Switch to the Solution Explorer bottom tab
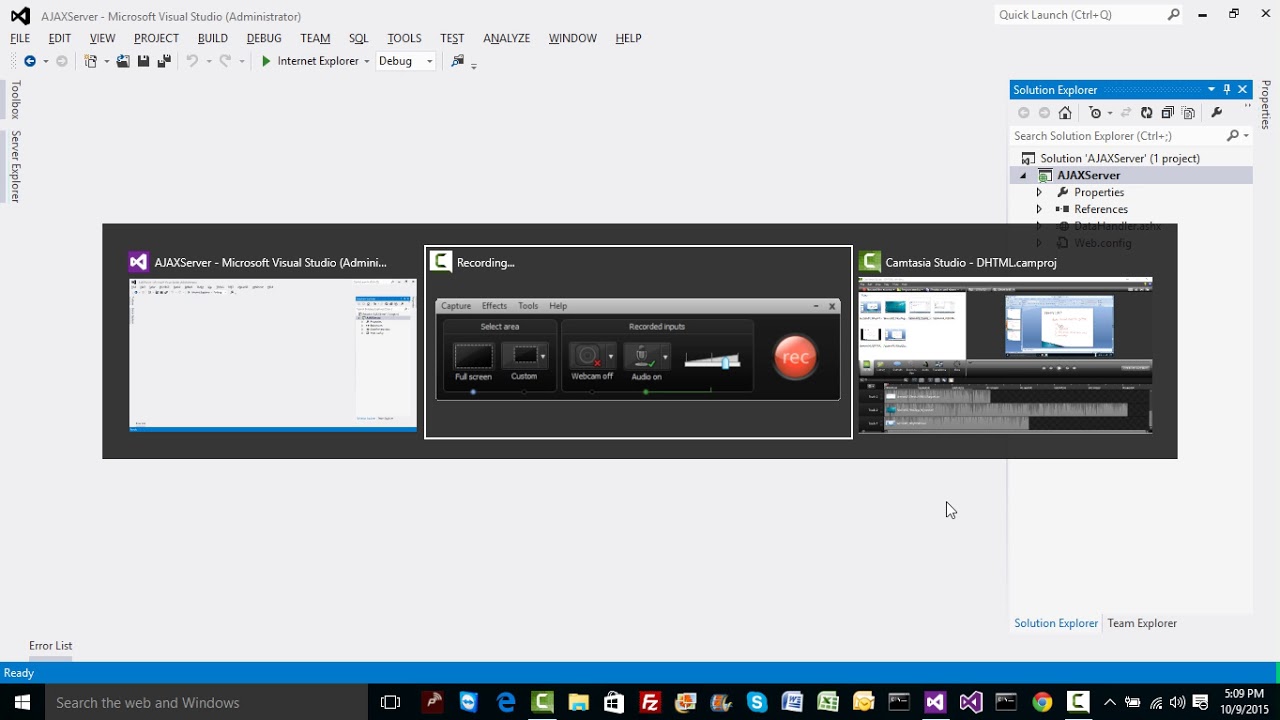This screenshot has width=1280, height=720. click(x=1056, y=623)
